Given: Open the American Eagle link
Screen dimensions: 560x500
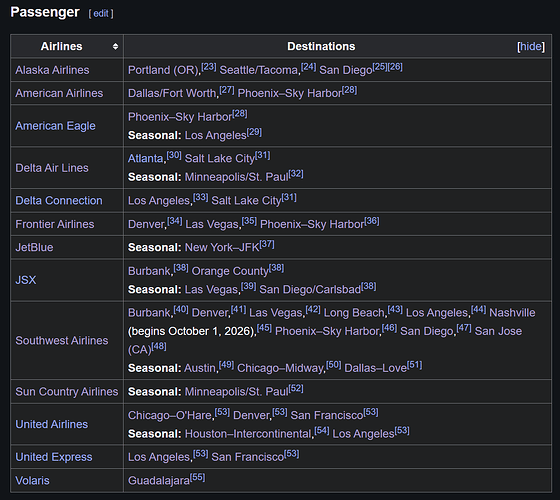Looking at the screenshot, I should 55,126.
